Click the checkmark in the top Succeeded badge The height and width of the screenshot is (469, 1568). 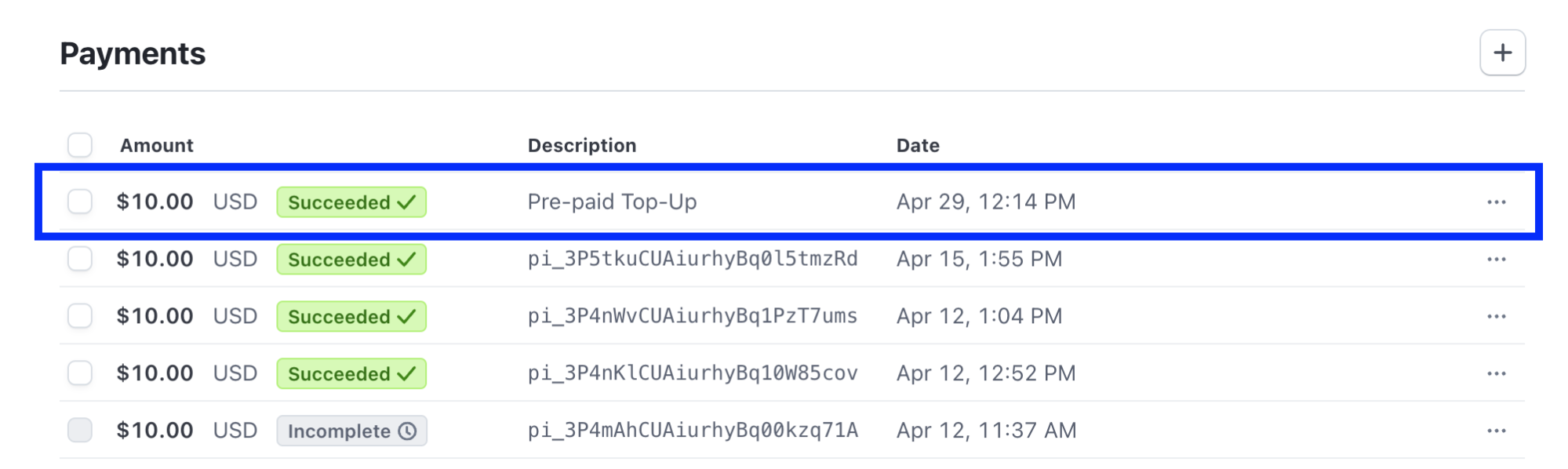coord(406,202)
